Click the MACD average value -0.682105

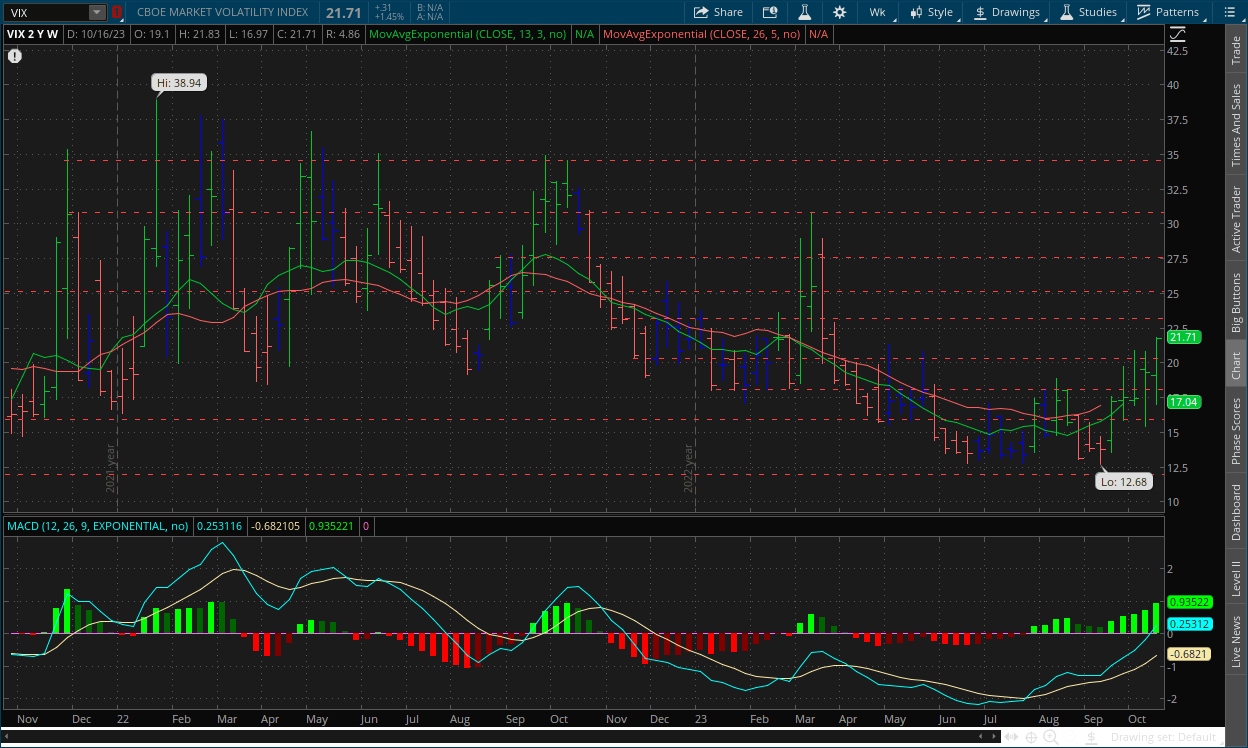click(276, 525)
